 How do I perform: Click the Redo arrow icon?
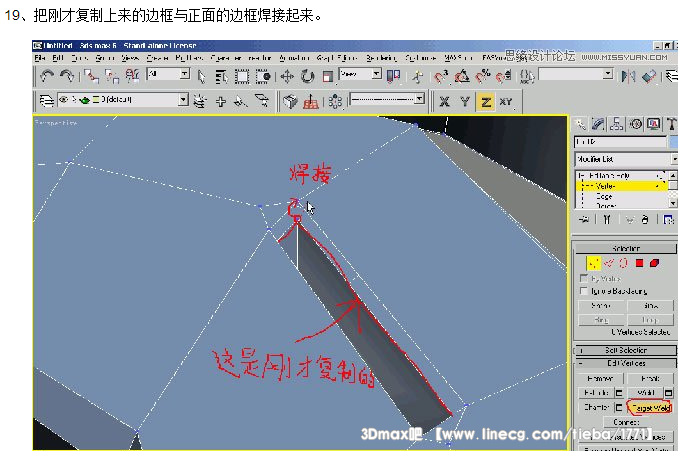(67, 77)
